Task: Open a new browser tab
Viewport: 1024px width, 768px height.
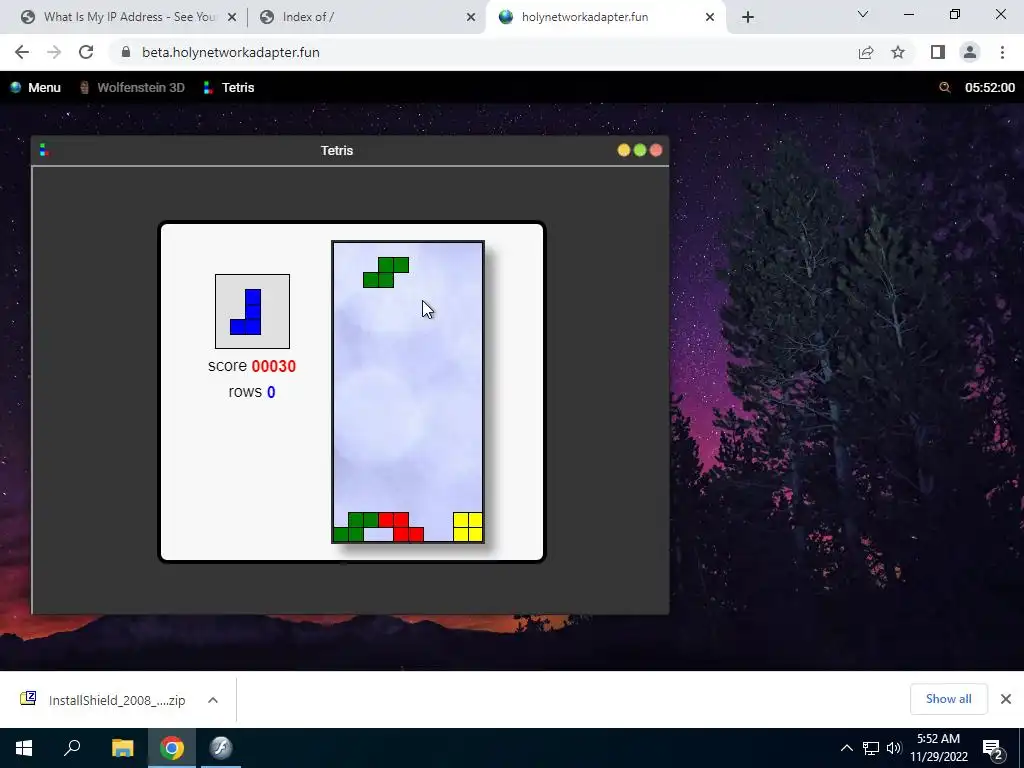Action: [748, 18]
